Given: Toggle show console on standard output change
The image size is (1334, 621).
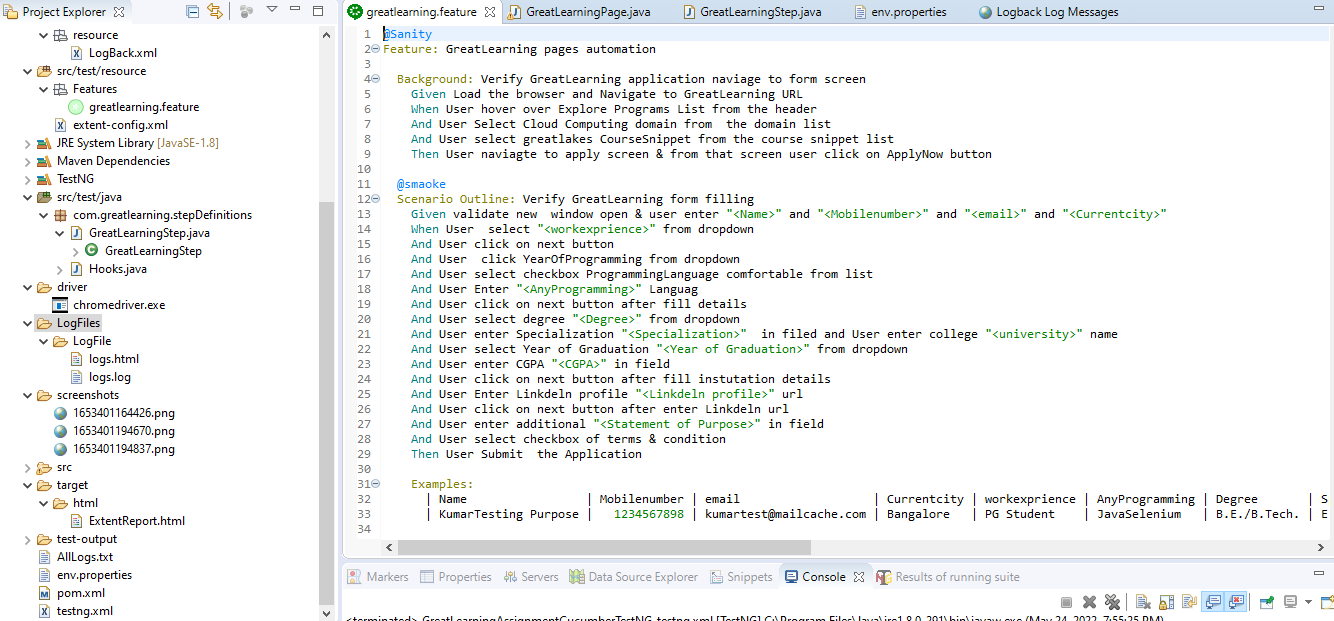Looking at the screenshot, I should point(1211,601).
